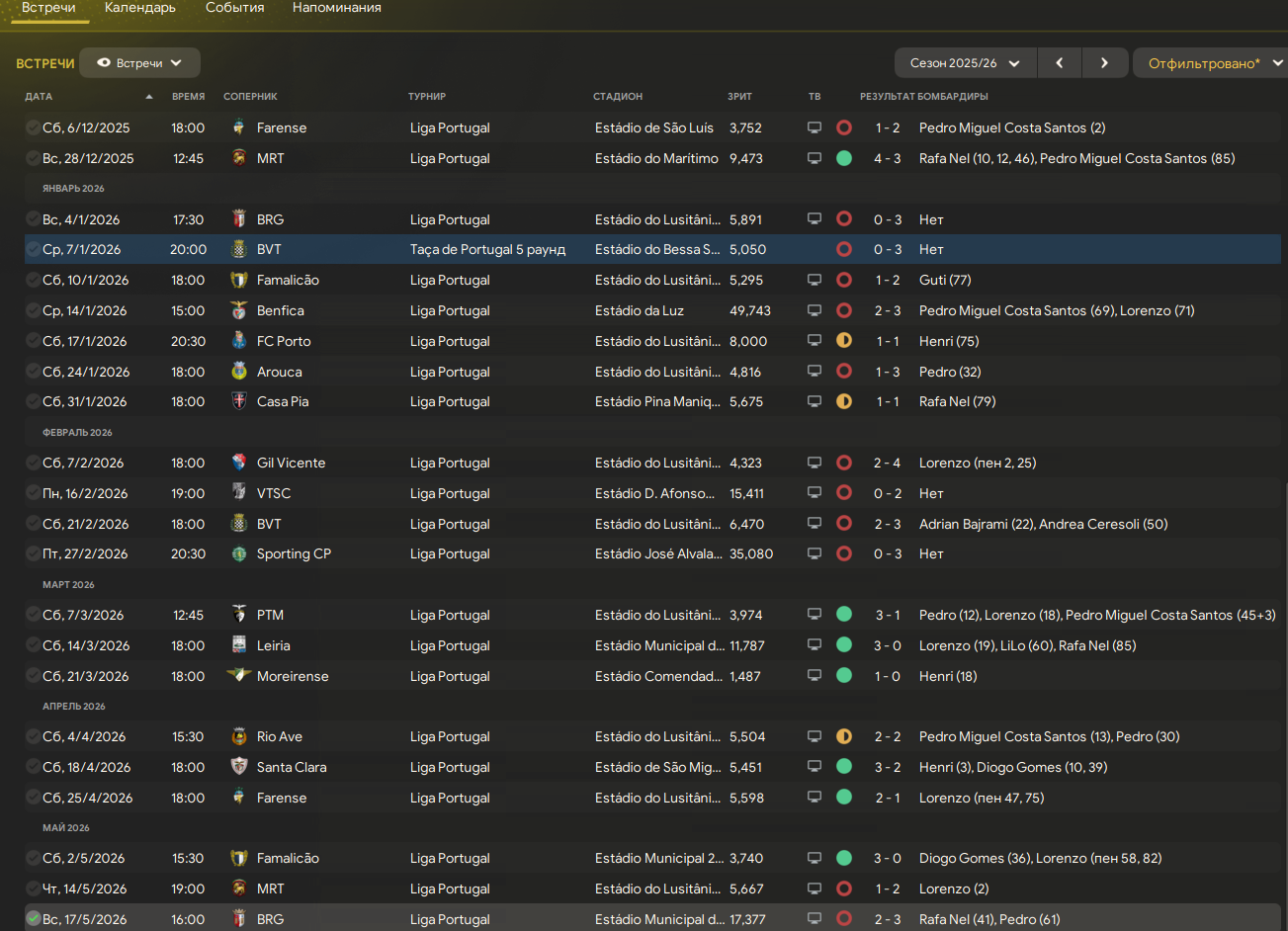Toggle the checkmark on the 4/4/2026 Rio Ave row
This screenshot has height=931, width=1288.
tap(34, 736)
